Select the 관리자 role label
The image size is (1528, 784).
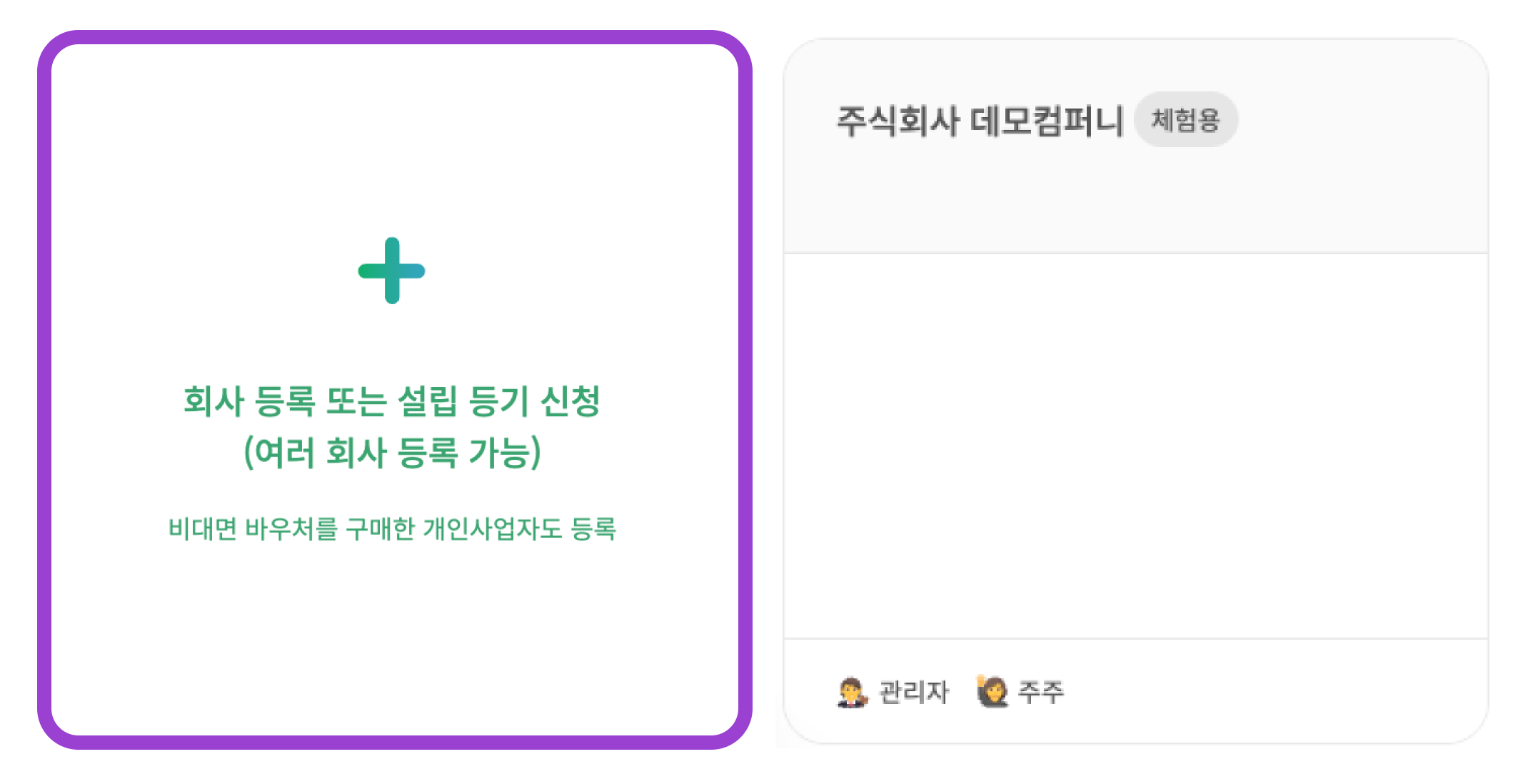pyautogui.click(x=913, y=692)
